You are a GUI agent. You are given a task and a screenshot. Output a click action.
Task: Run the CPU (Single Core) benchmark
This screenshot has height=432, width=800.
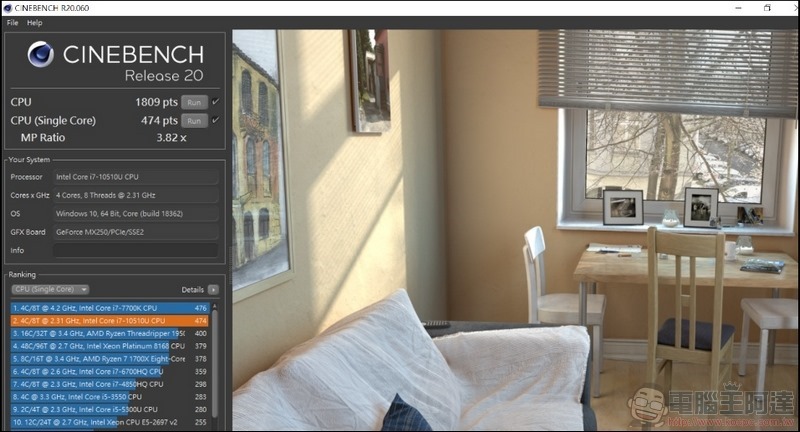pos(194,121)
